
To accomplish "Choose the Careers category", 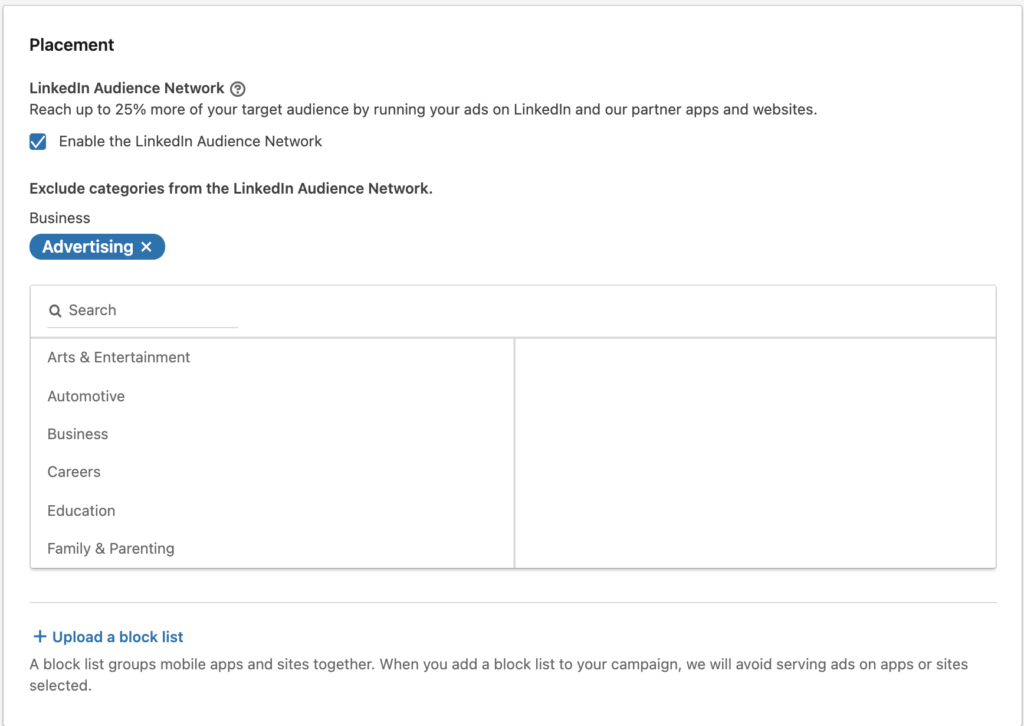I will coord(272,472).
